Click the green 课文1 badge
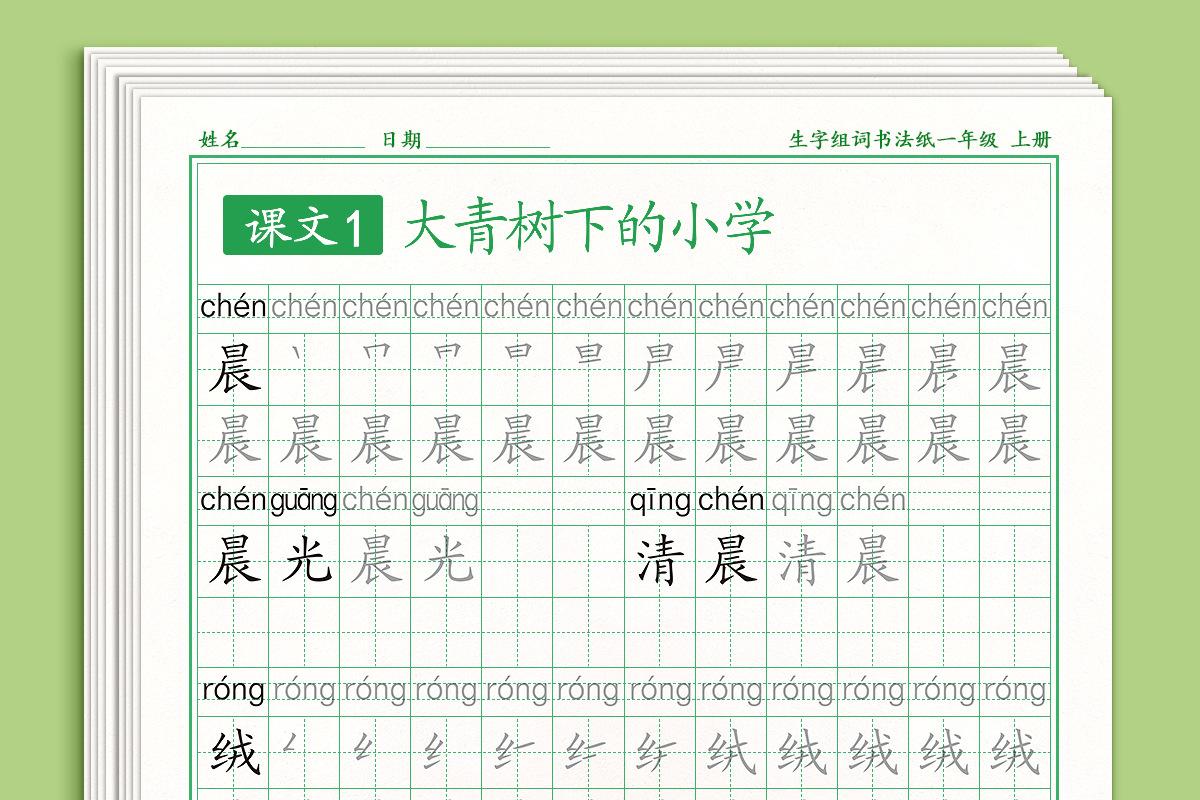1200x800 pixels. click(303, 226)
